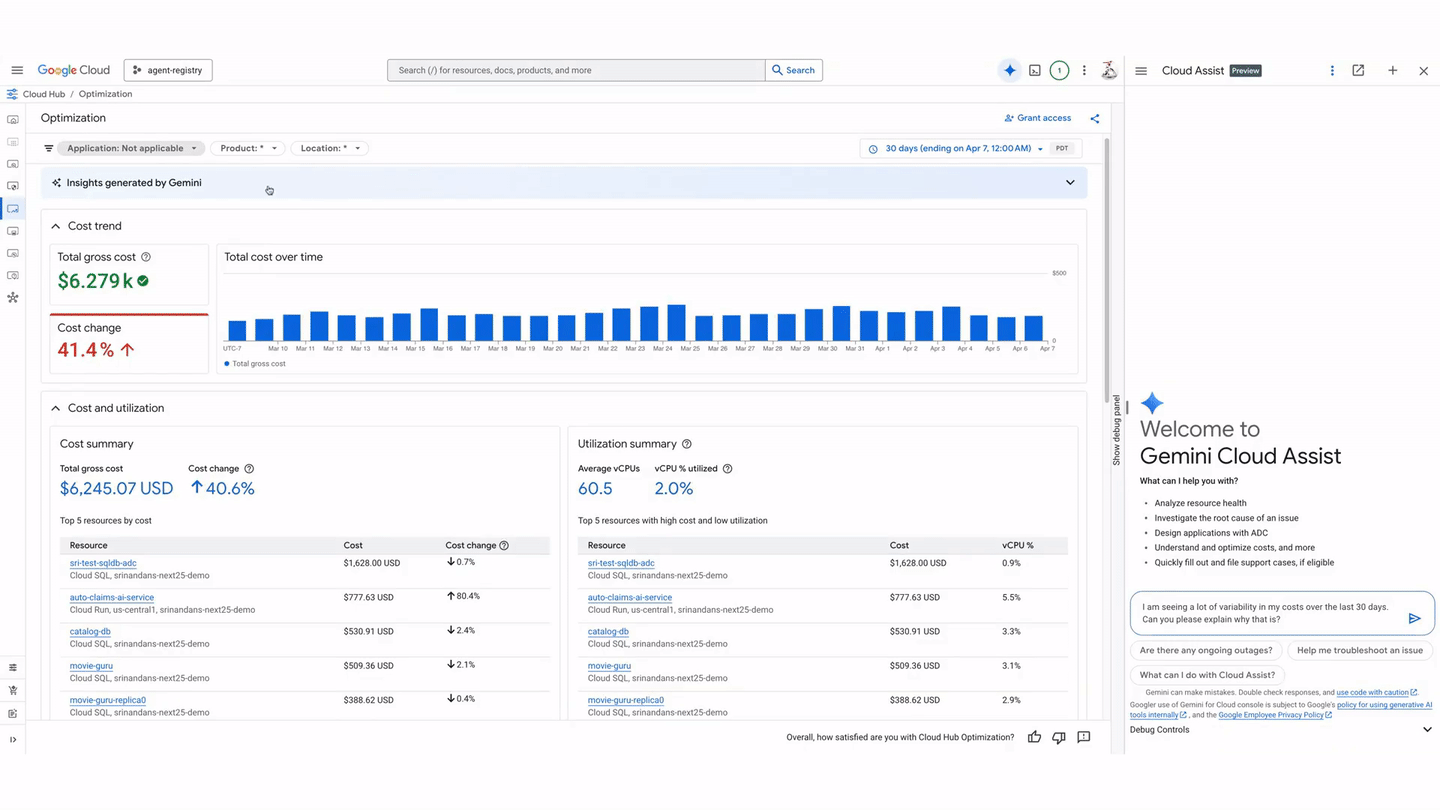Select the highlighted Optimization sidebar icon
Viewport: 1440px width, 810px height.
(x=12, y=209)
